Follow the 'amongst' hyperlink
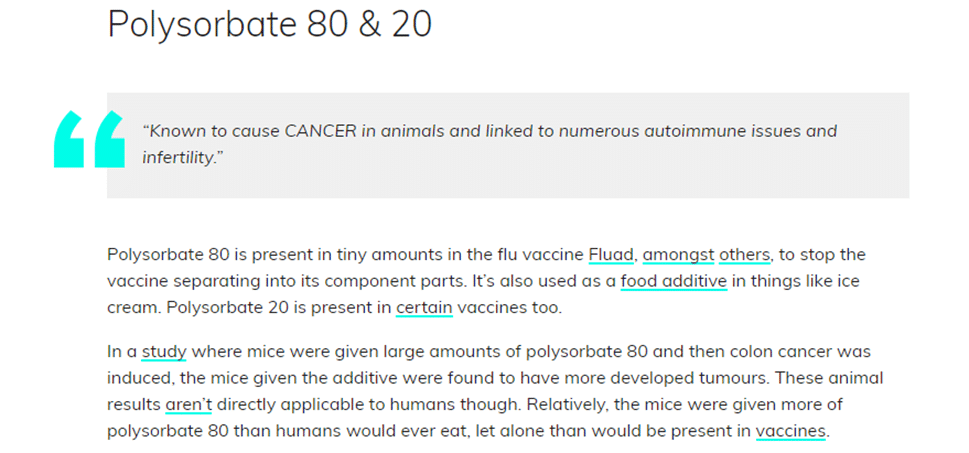The width and height of the screenshot is (969, 453). [679, 255]
